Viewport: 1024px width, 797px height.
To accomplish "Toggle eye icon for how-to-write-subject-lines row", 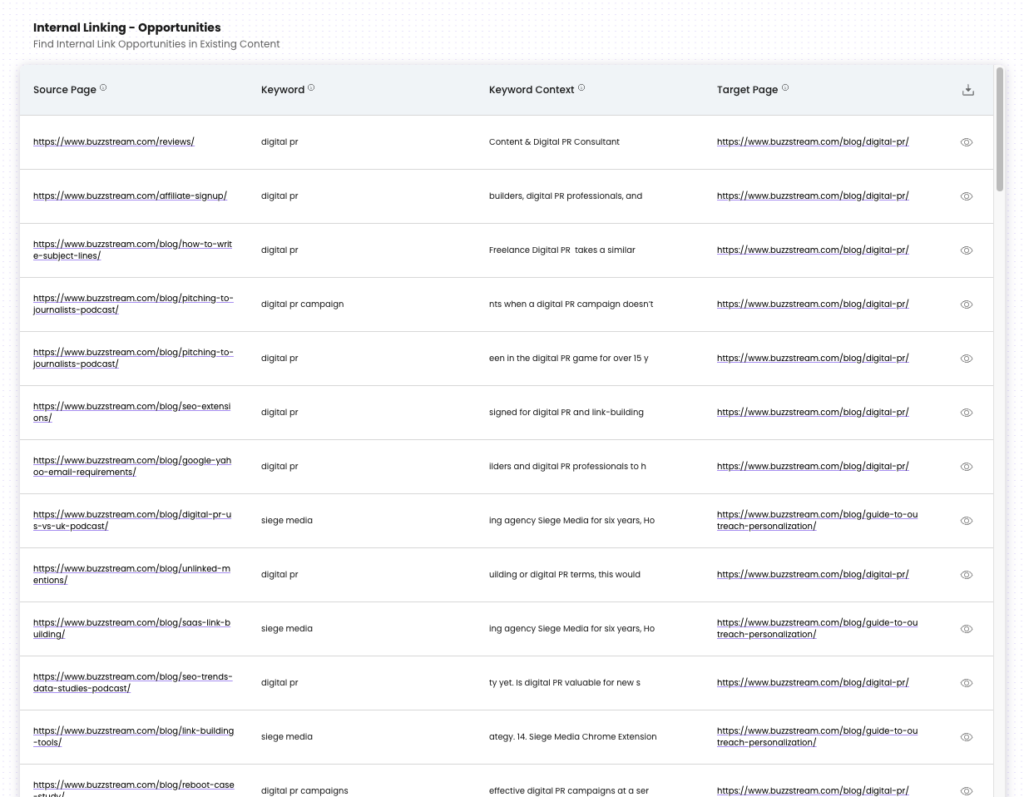I will tap(966, 250).
